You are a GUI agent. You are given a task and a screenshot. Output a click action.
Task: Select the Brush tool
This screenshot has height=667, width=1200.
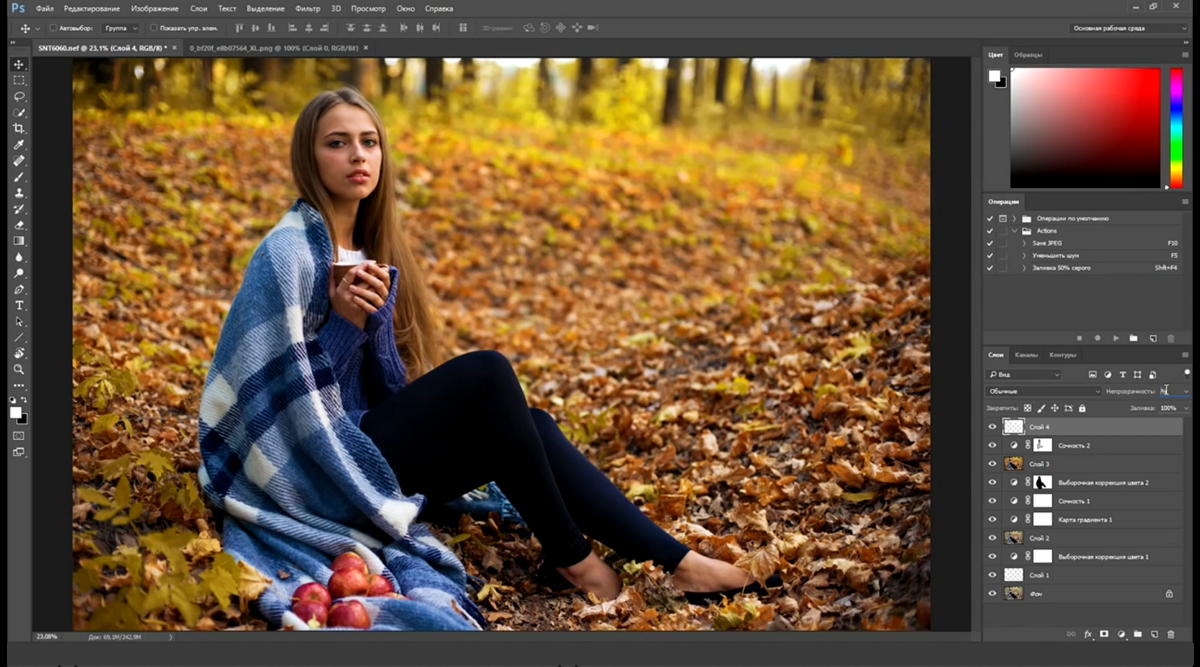(x=19, y=177)
